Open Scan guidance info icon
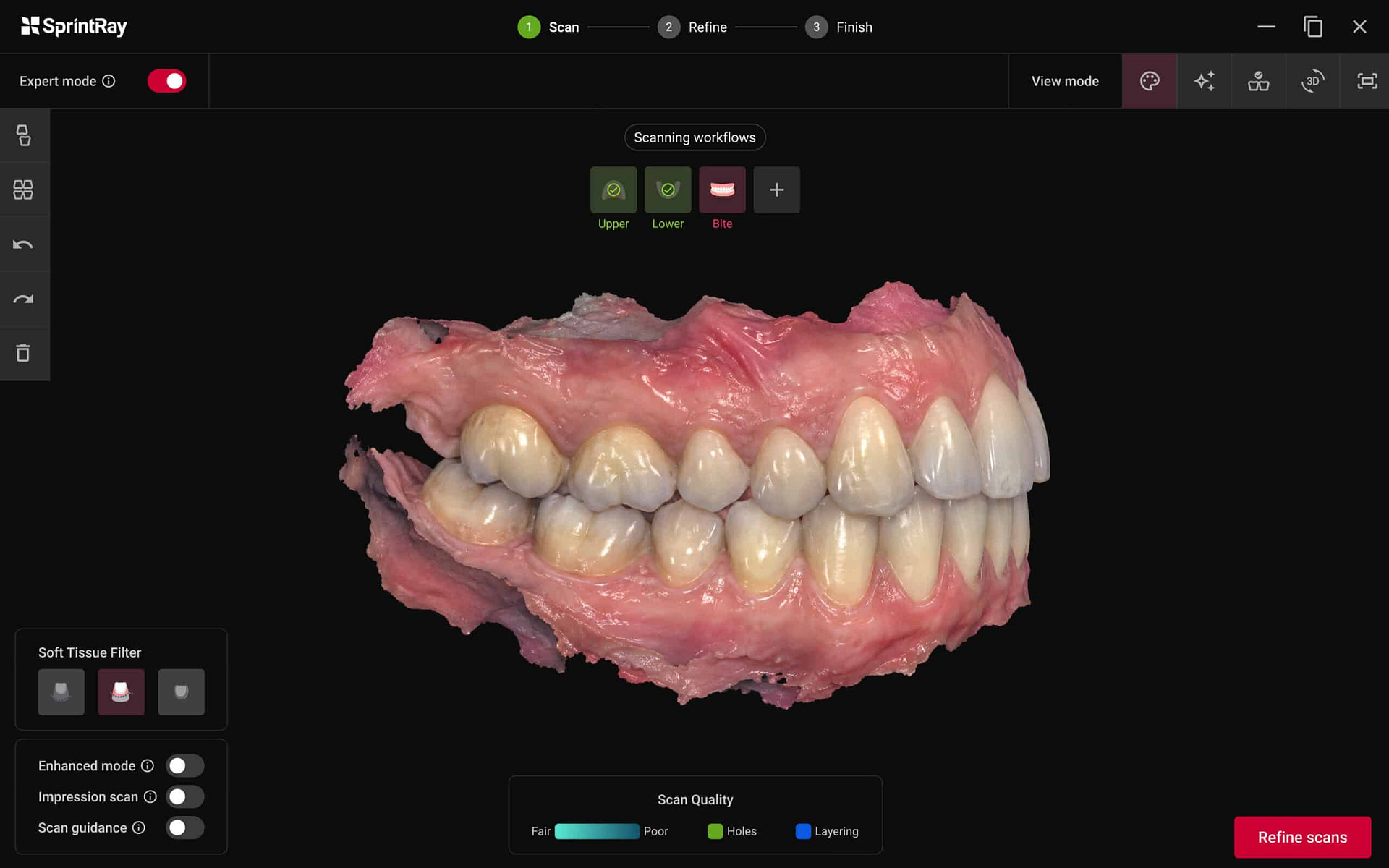1389x868 pixels. tap(139, 827)
